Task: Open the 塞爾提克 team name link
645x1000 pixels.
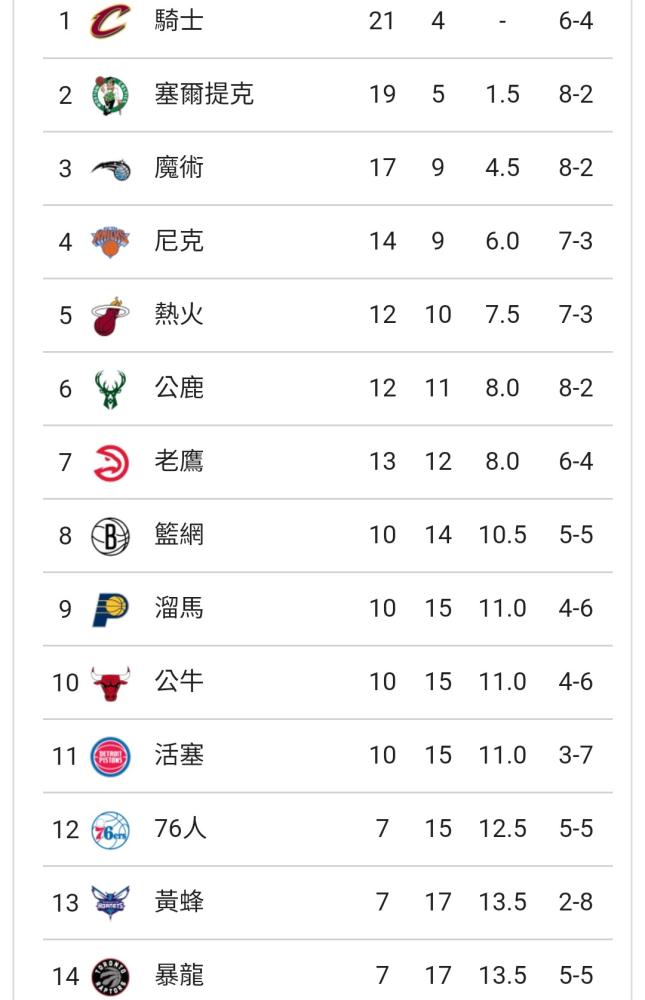Action: pyautogui.click(x=204, y=94)
